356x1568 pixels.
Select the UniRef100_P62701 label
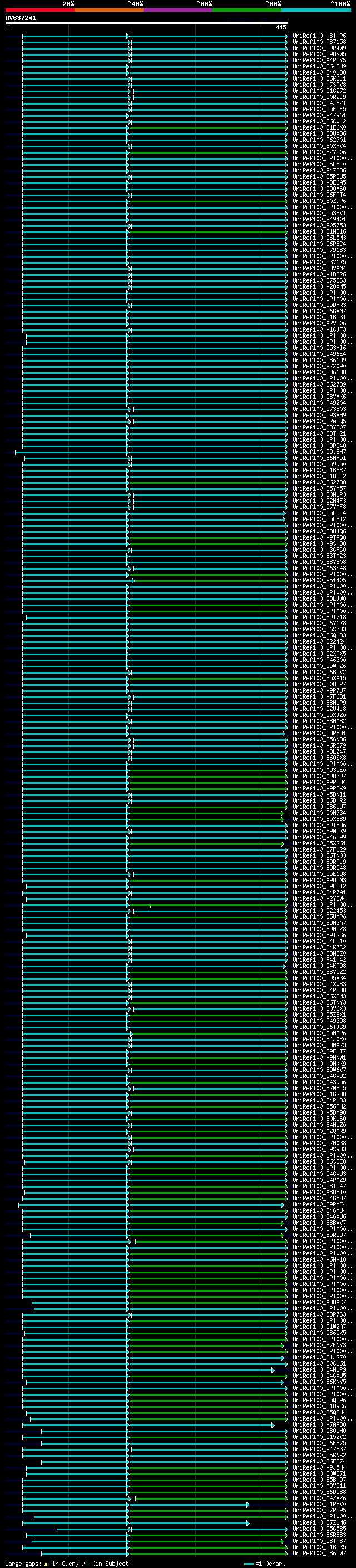pyautogui.click(x=319, y=140)
